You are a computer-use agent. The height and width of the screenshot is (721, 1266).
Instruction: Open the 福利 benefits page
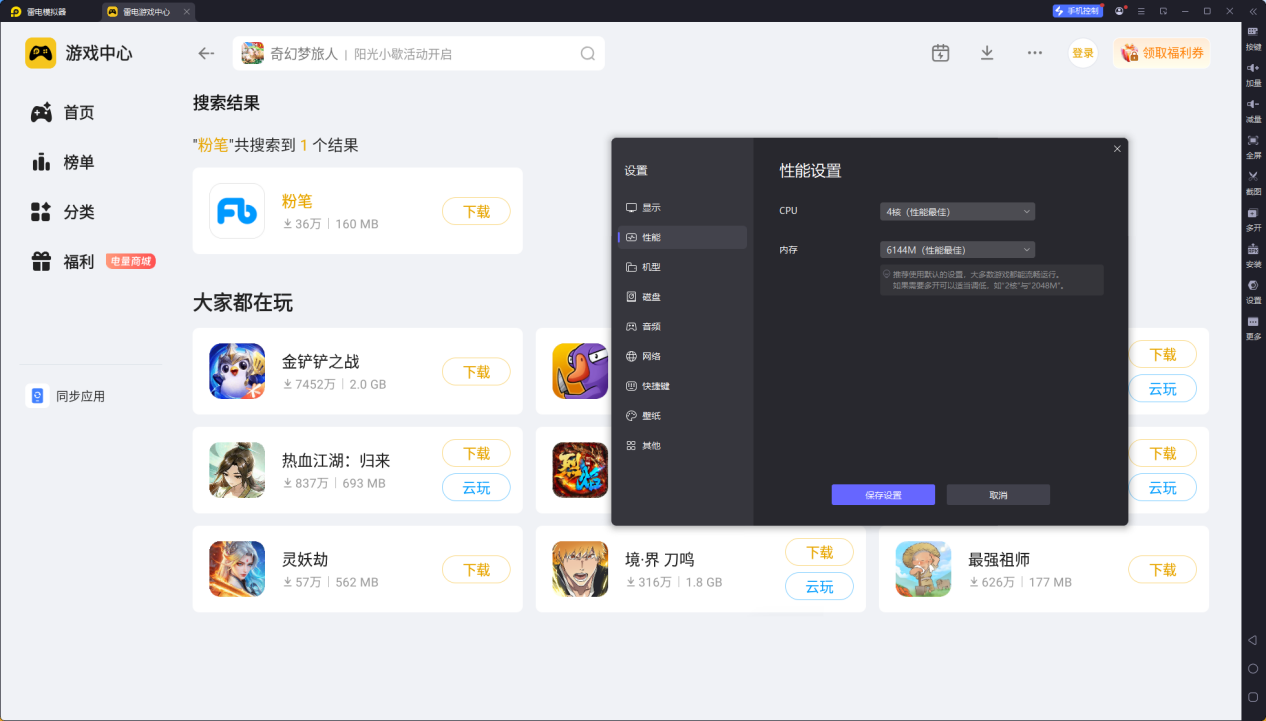click(63, 262)
